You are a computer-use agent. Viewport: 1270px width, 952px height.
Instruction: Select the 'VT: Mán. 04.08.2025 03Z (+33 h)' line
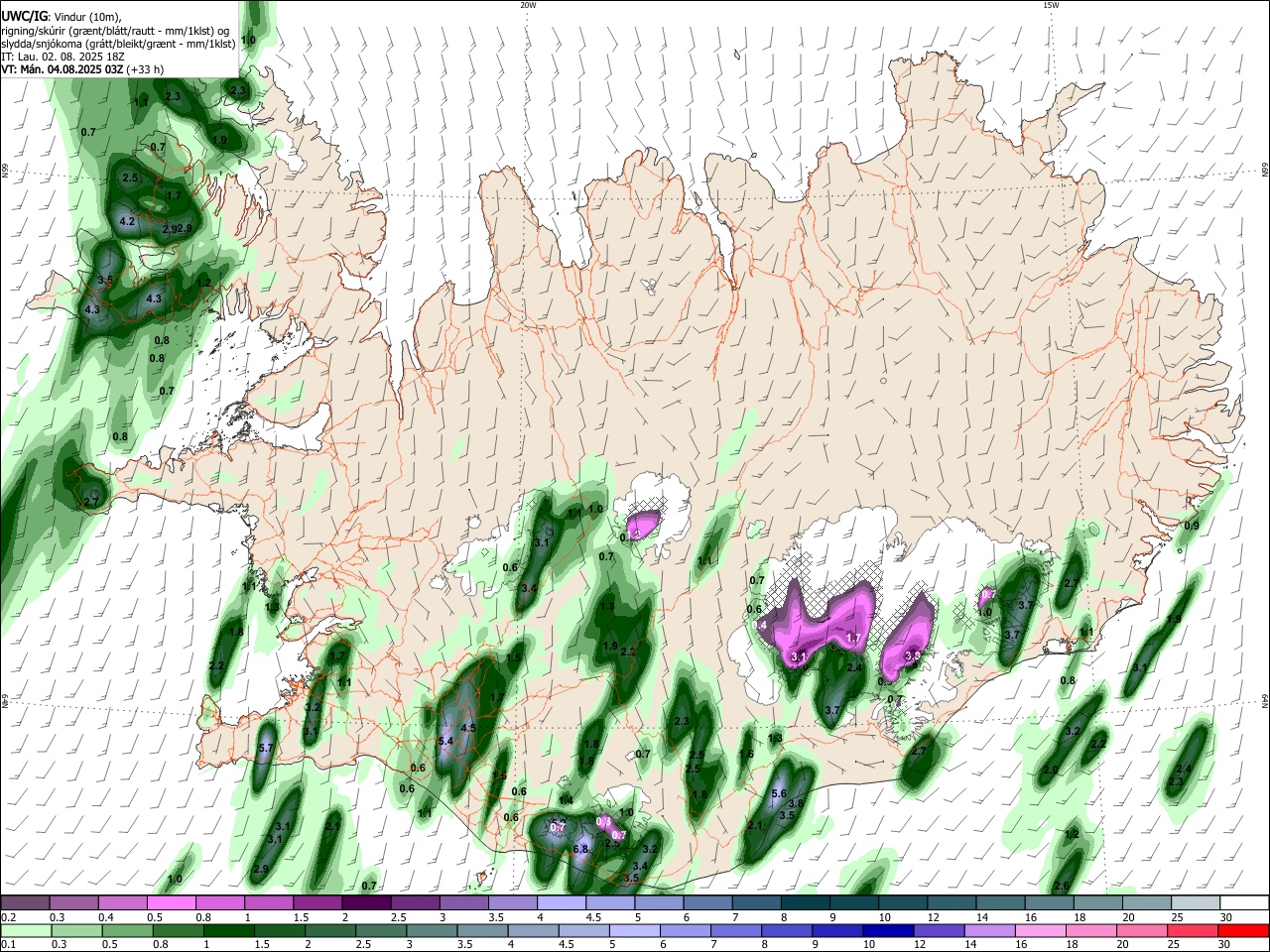coord(82,69)
